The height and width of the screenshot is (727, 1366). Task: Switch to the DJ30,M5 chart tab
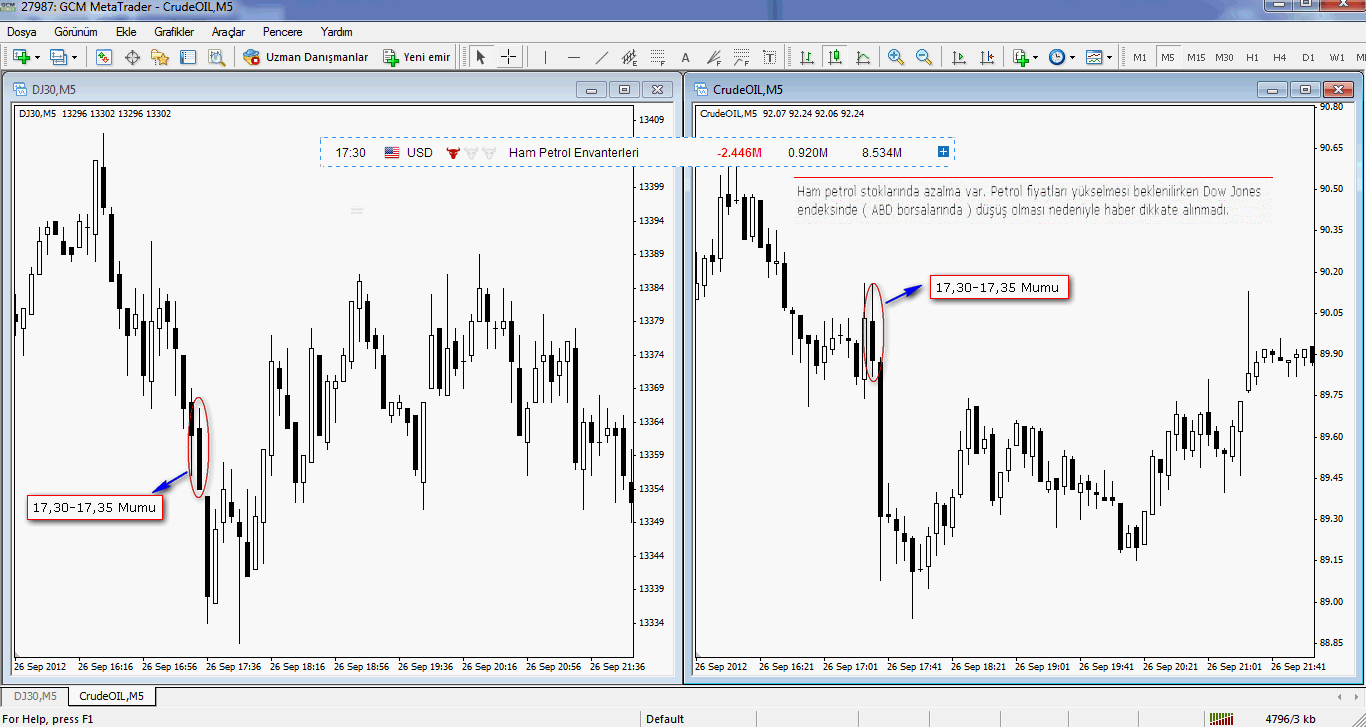click(x=34, y=696)
